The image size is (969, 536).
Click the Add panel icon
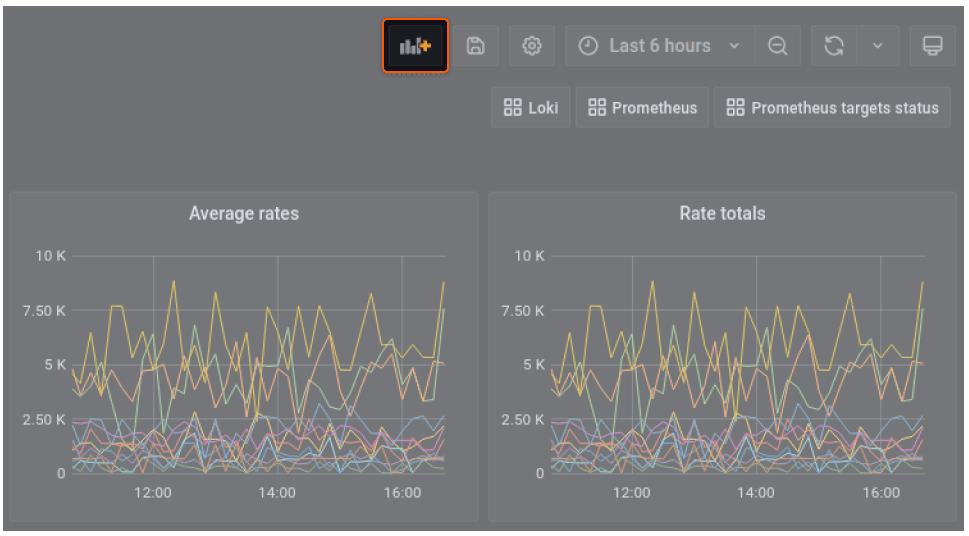(x=415, y=46)
